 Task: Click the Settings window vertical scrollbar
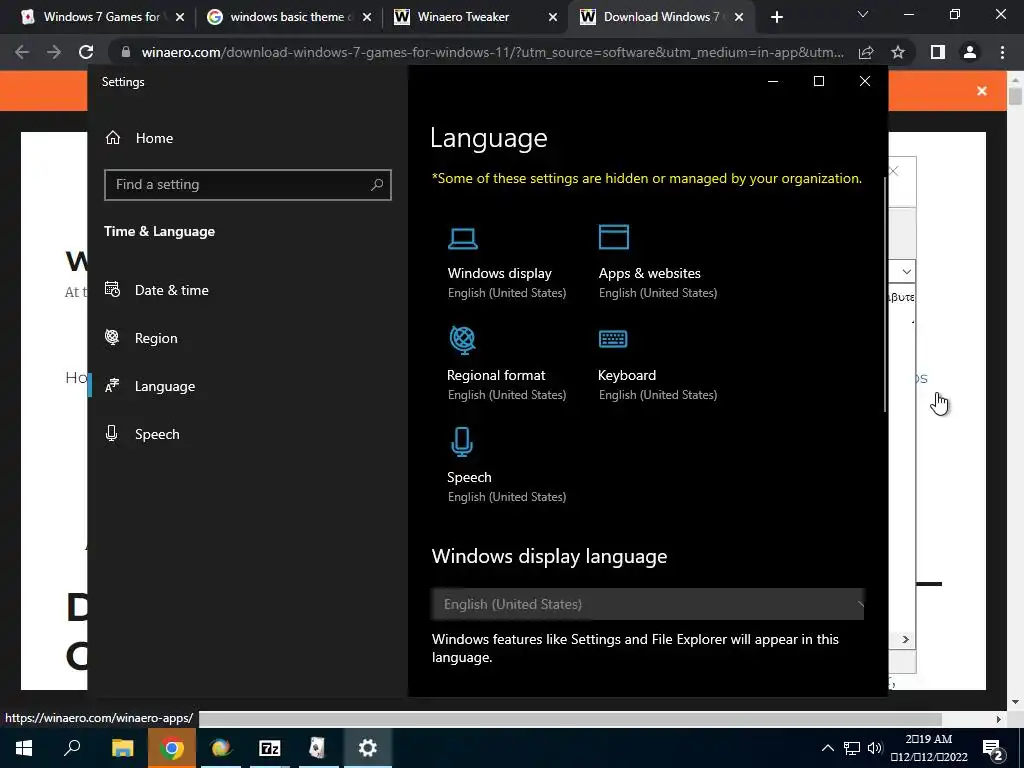pos(885,294)
